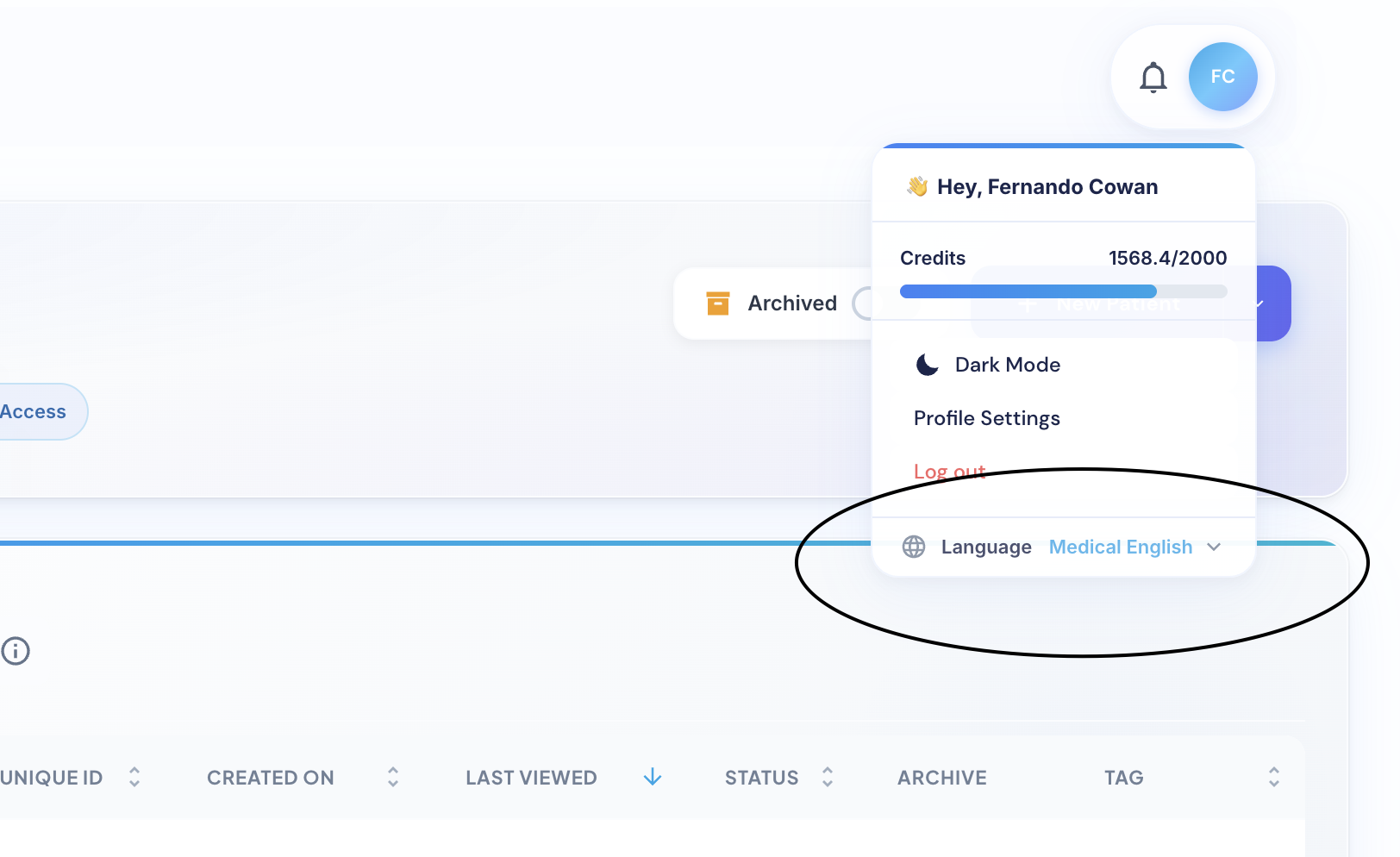The image size is (1400, 857).
Task: Toggle the Archived switch
Action: 862,303
